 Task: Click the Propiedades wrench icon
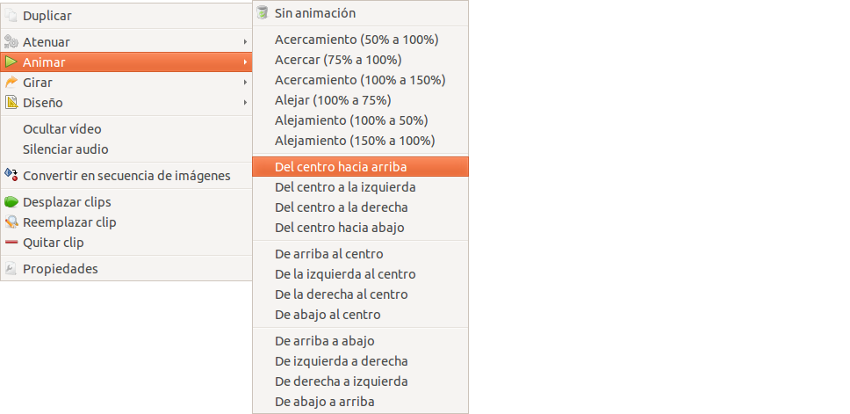(11, 269)
